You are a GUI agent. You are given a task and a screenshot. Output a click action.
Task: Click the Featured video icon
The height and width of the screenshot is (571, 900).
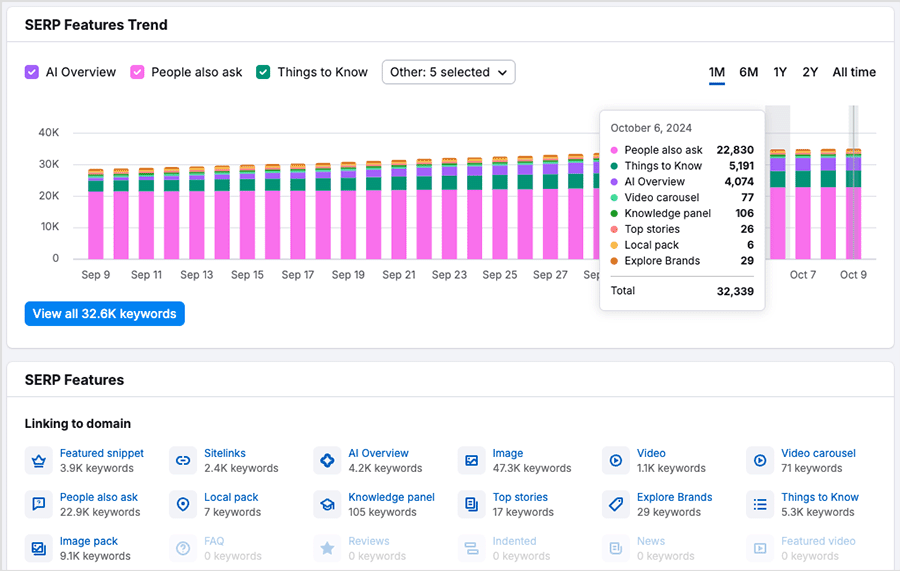(760, 549)
